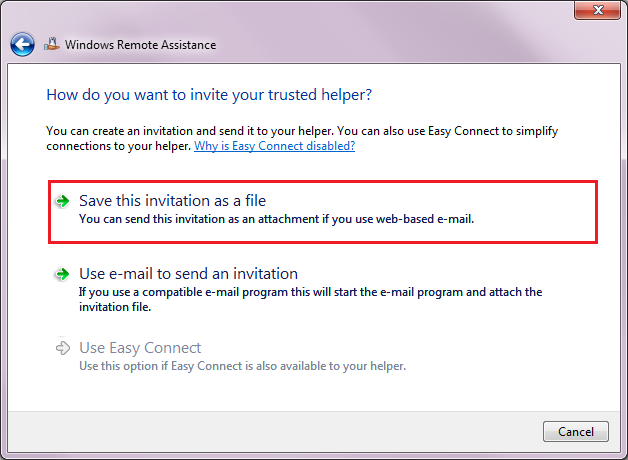Click green arrow beside Save this invitation
628x460 pixels.
click(x=62, y=201)
